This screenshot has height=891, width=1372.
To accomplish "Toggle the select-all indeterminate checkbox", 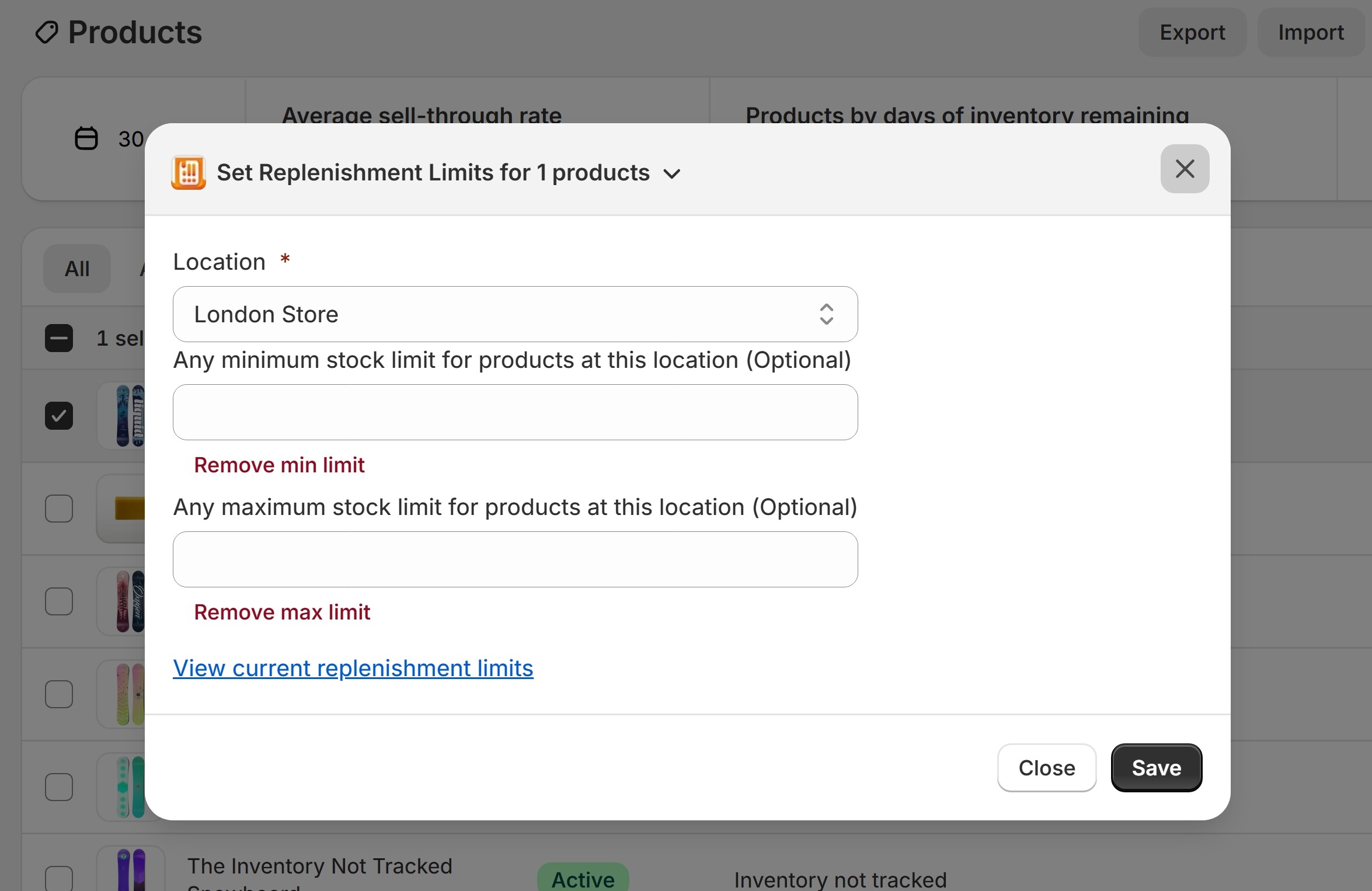I will coord(59,338).
